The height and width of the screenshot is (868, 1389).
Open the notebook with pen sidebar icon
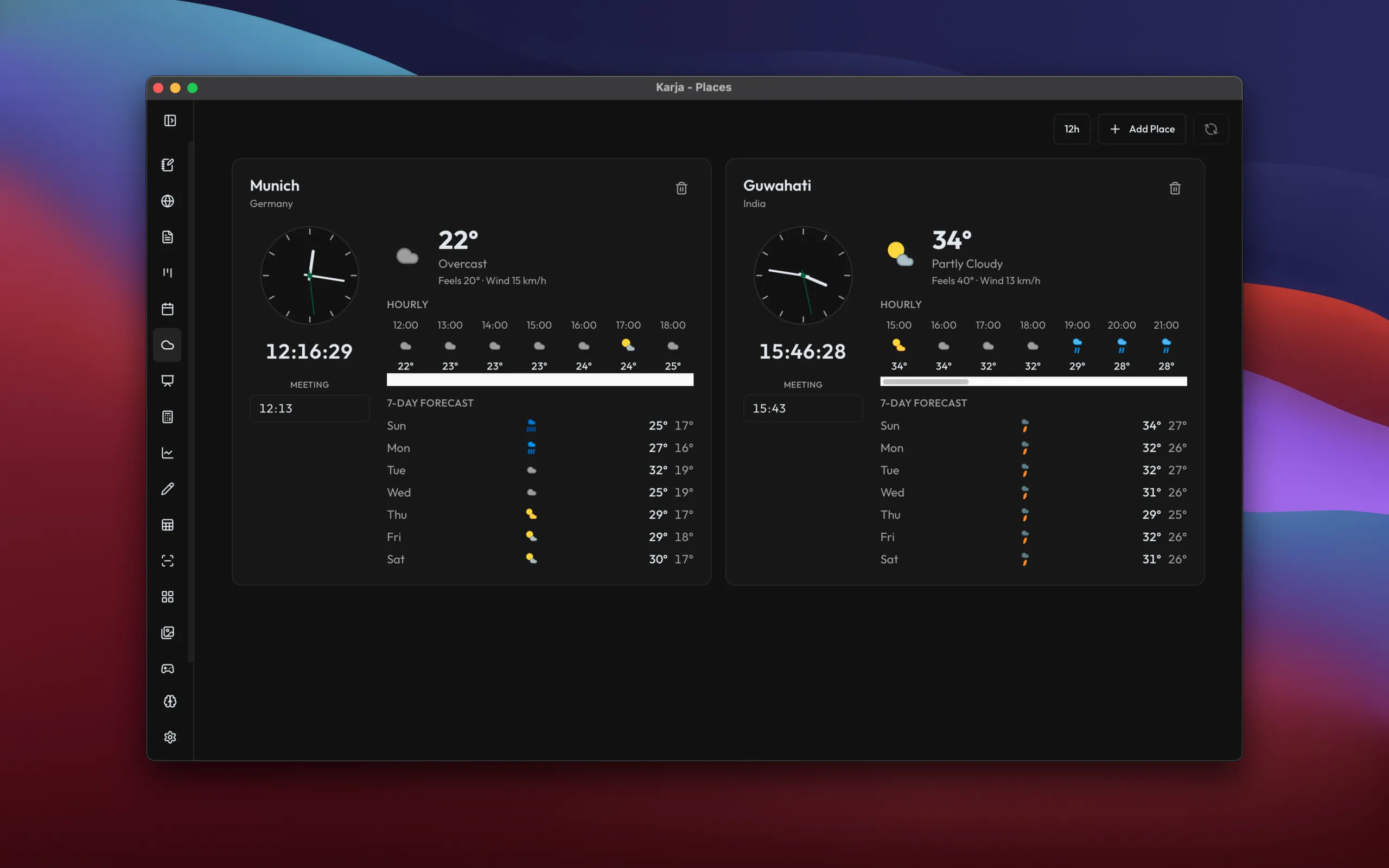click(x=168, y=165)
